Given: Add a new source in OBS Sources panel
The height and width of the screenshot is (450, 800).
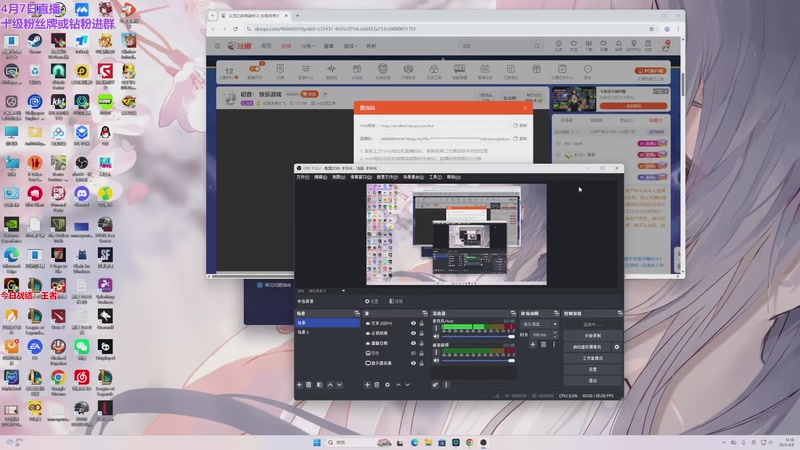Looking at the screenshot, I should (x=367, y=385).
